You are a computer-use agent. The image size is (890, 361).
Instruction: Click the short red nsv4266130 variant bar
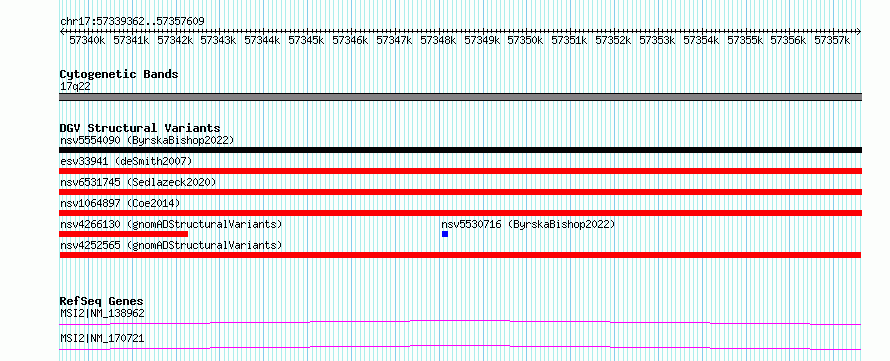click(124, 234)
